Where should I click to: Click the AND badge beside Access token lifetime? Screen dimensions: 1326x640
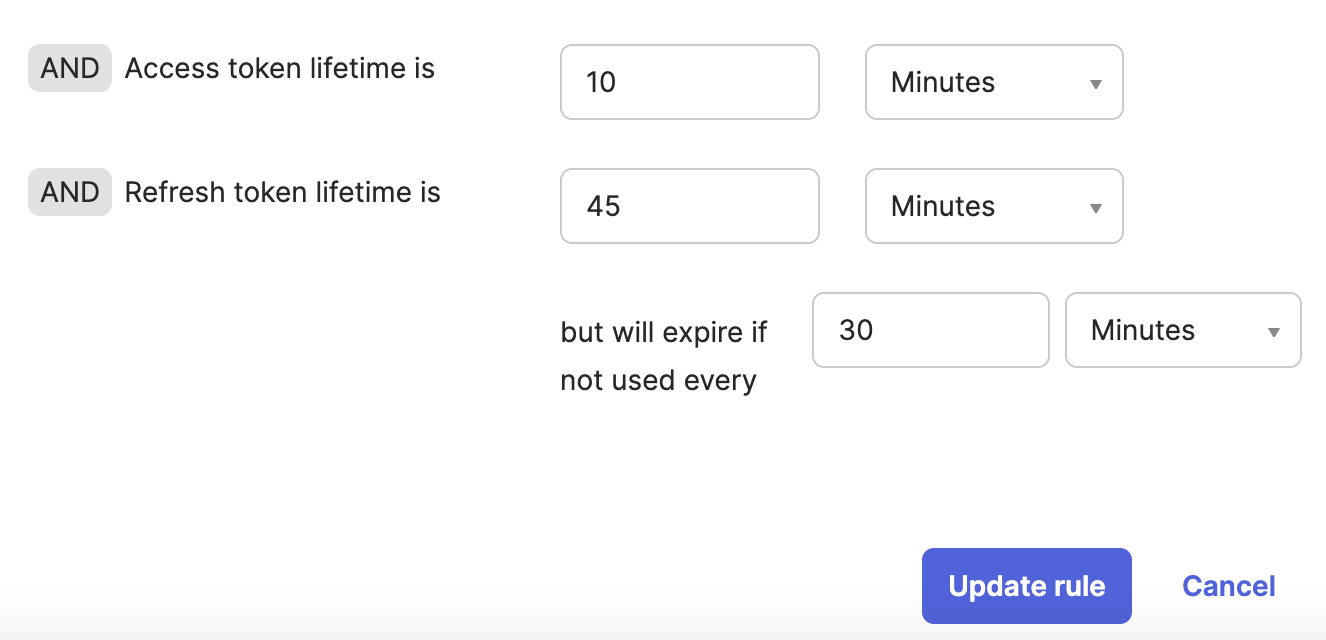click(70, 68)
